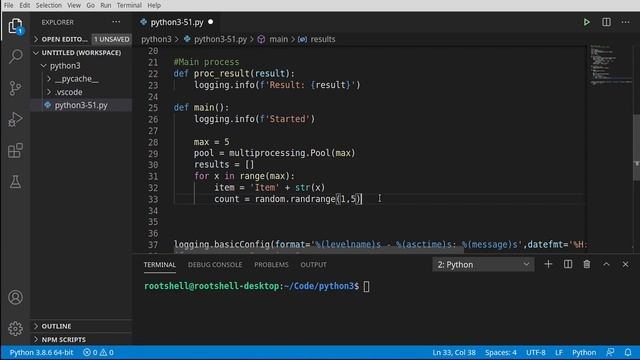Open the View menu
Viewport: 640px width, 360px height.
pyautogui.click(x=74, y=5)
